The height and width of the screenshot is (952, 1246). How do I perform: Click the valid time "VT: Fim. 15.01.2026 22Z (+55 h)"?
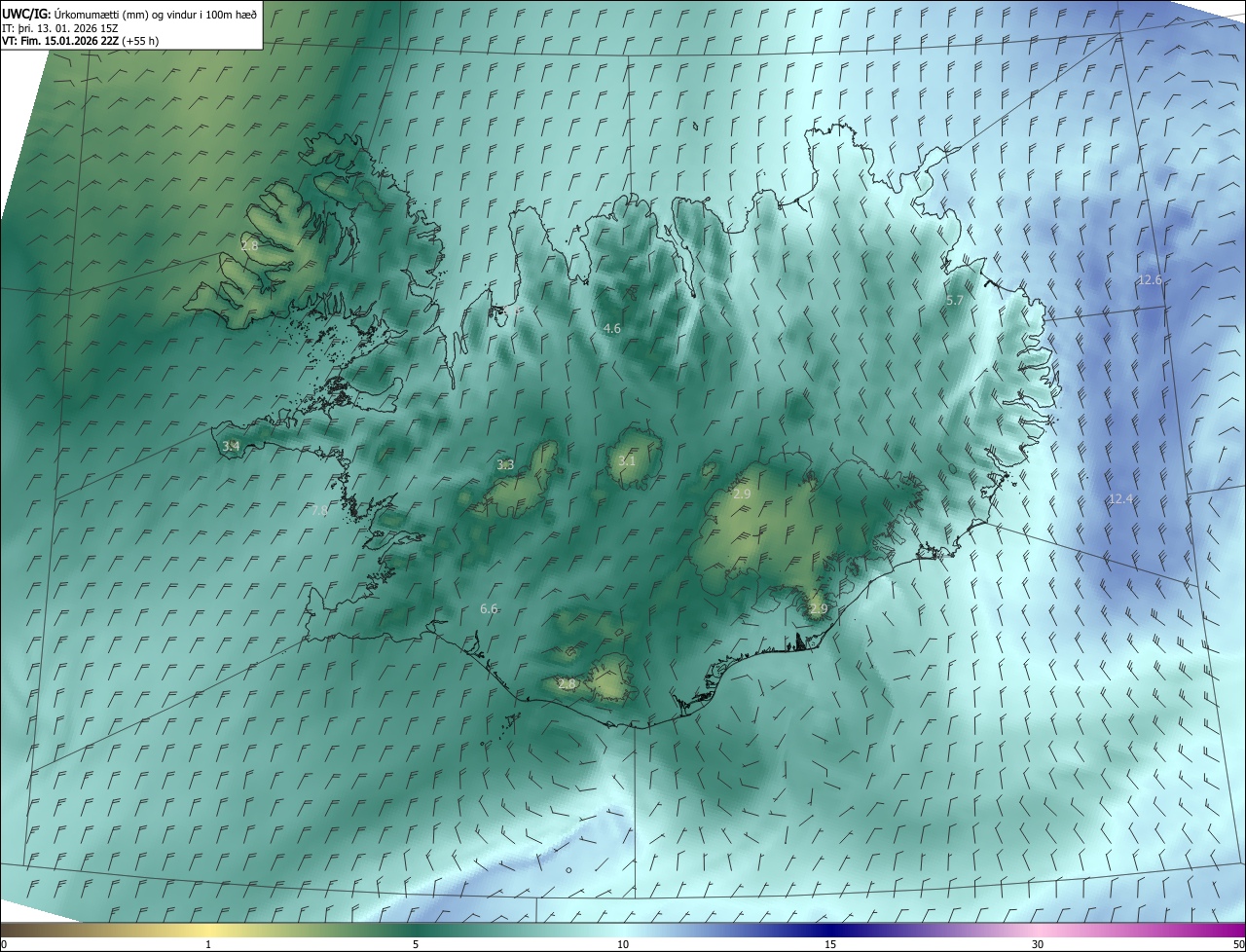(81, 41)
